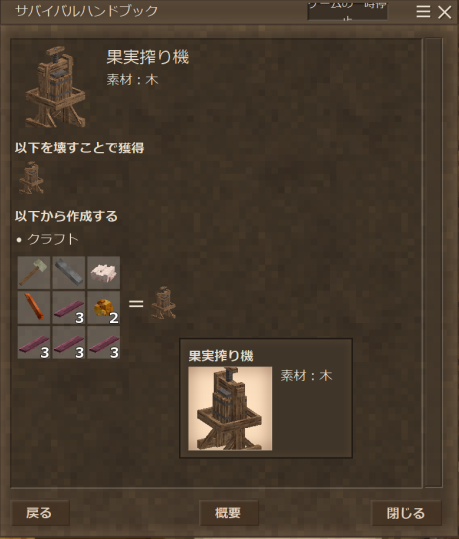Viewport: 459px width, 539px height.
Task: Select the grey metal plate ingredient
Action: [69, 273]
